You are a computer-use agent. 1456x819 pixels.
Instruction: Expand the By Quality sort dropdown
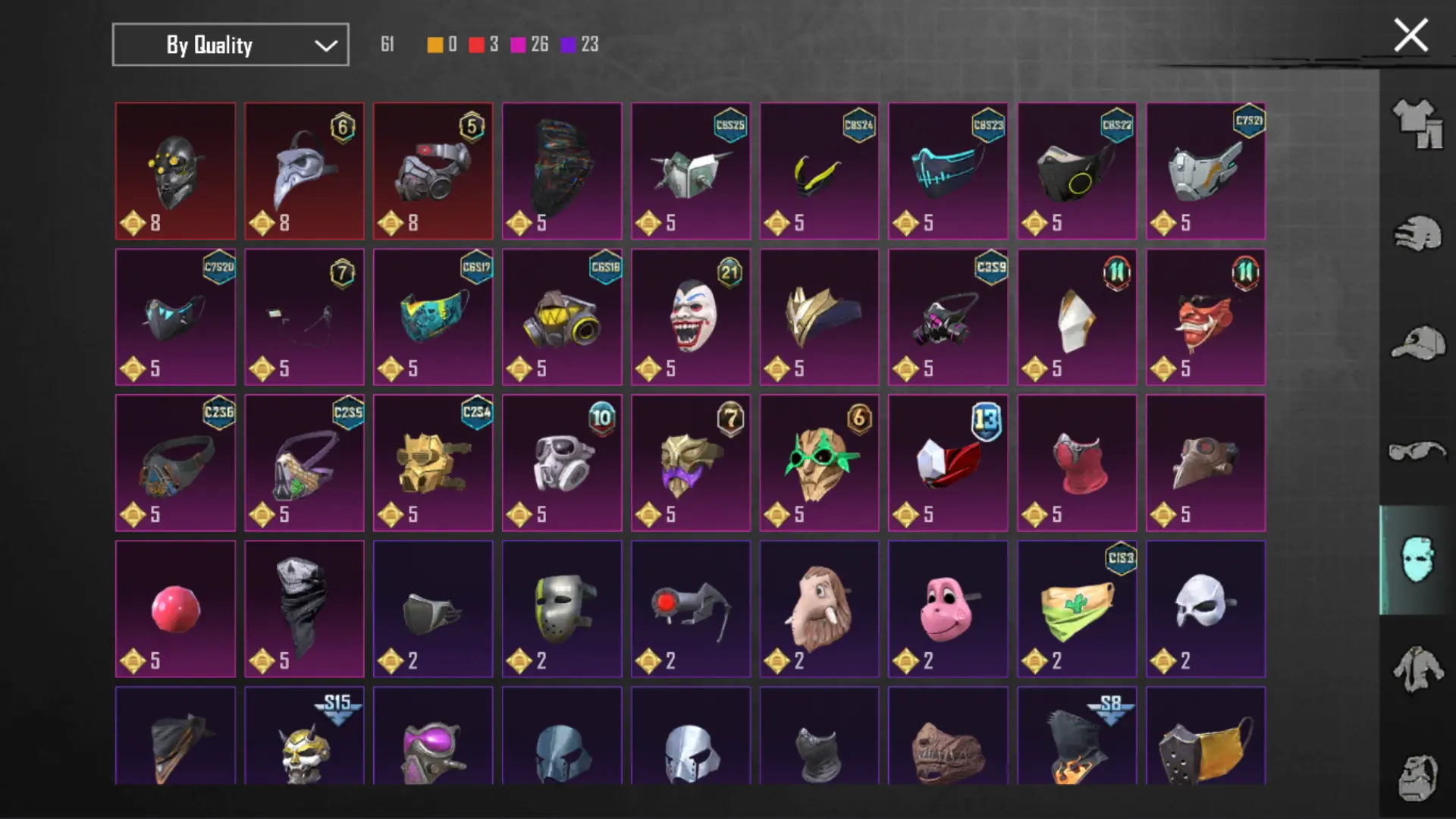231,45
